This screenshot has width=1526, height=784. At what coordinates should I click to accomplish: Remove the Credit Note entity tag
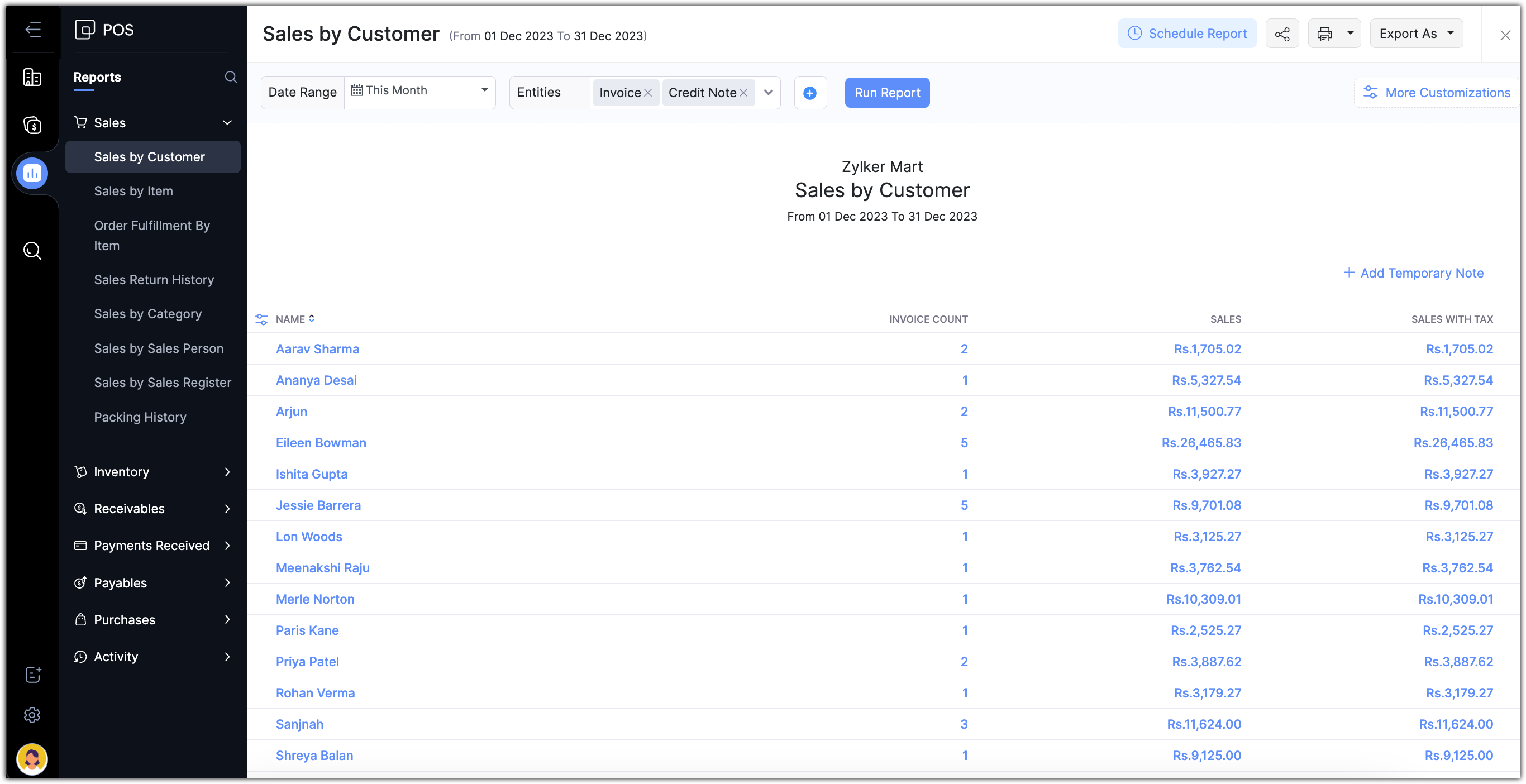click(743, 93)
